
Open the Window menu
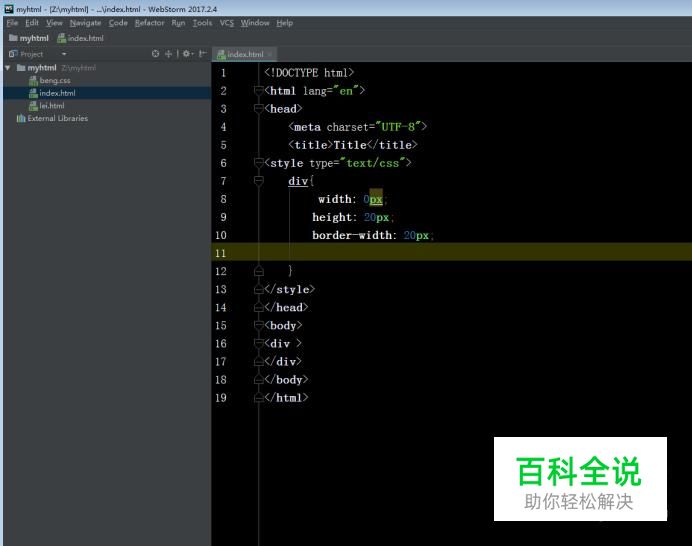(255, 23)
